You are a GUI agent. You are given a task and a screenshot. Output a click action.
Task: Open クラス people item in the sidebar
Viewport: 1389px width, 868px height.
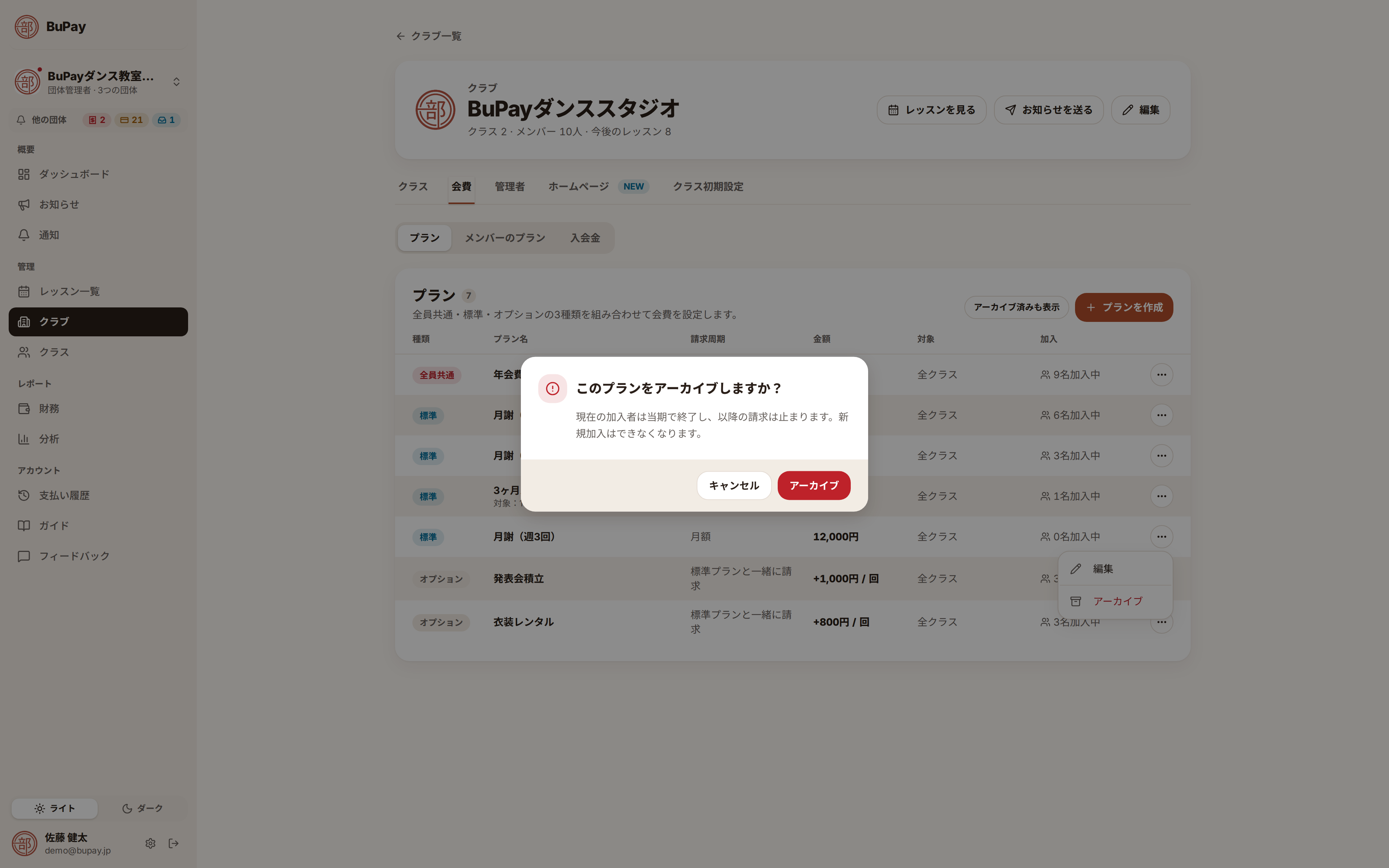pos(98,352)
